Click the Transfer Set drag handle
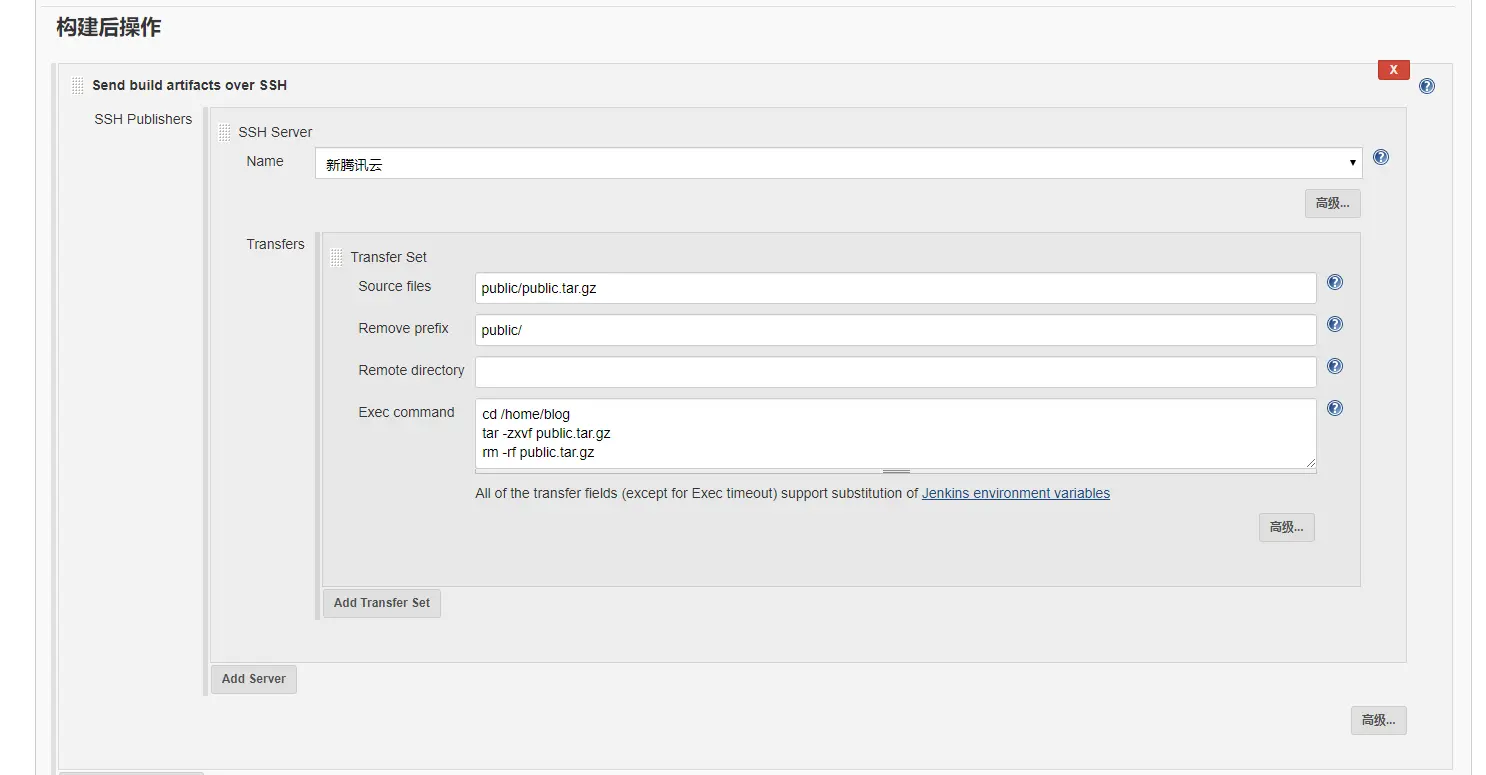Screen dimensions: 1486x775 coord(336,258)
